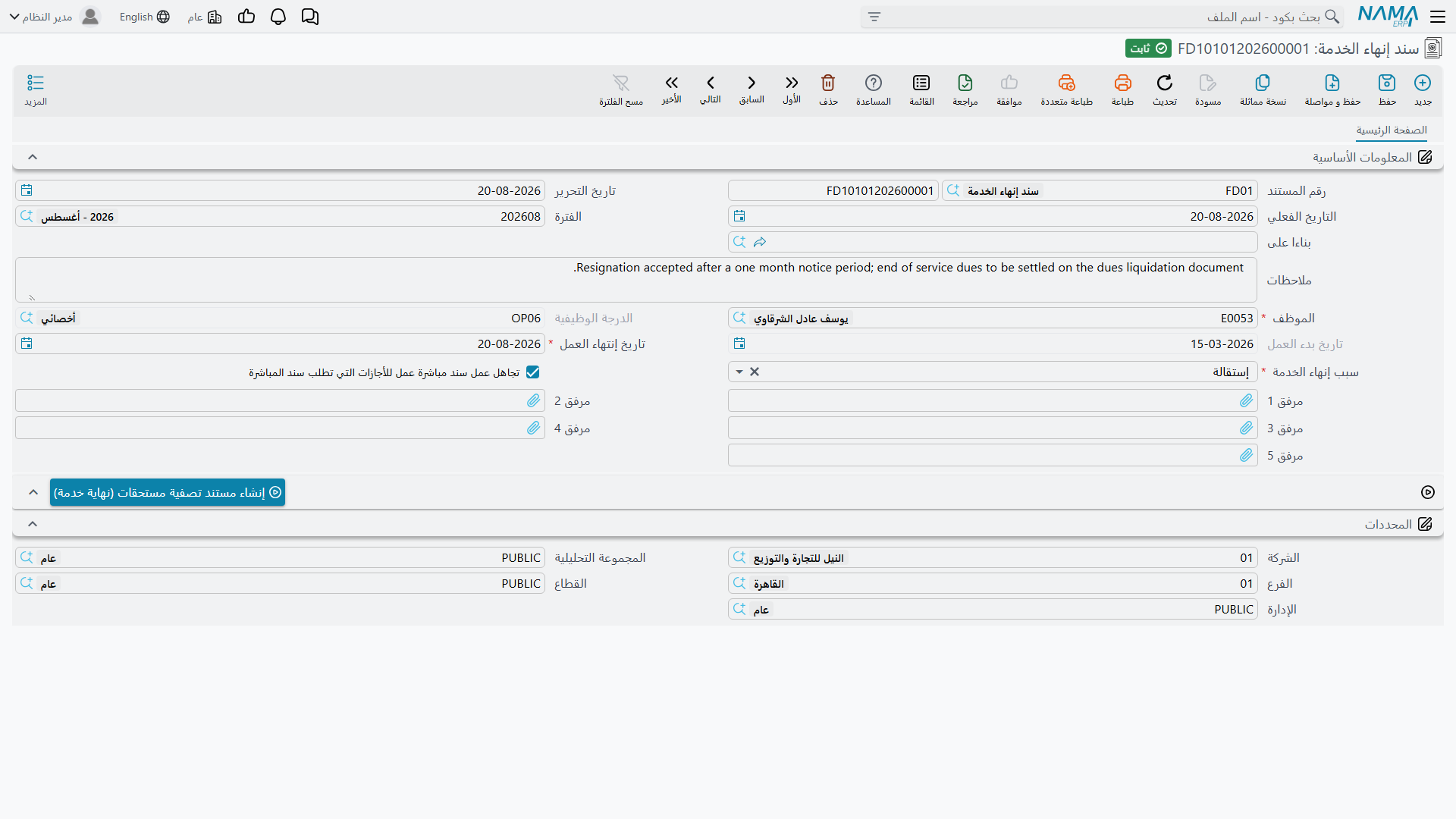Open the service end reason dropdown
The height and width of the screenshot is (819, 1456).
point(739,372)
